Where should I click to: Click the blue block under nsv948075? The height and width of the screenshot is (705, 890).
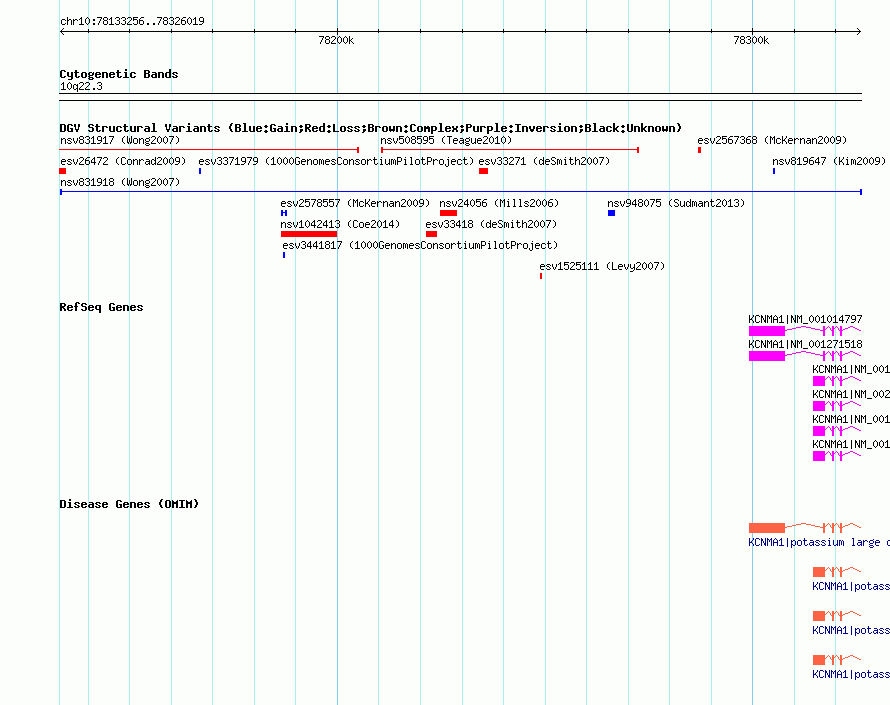point(611,213)
